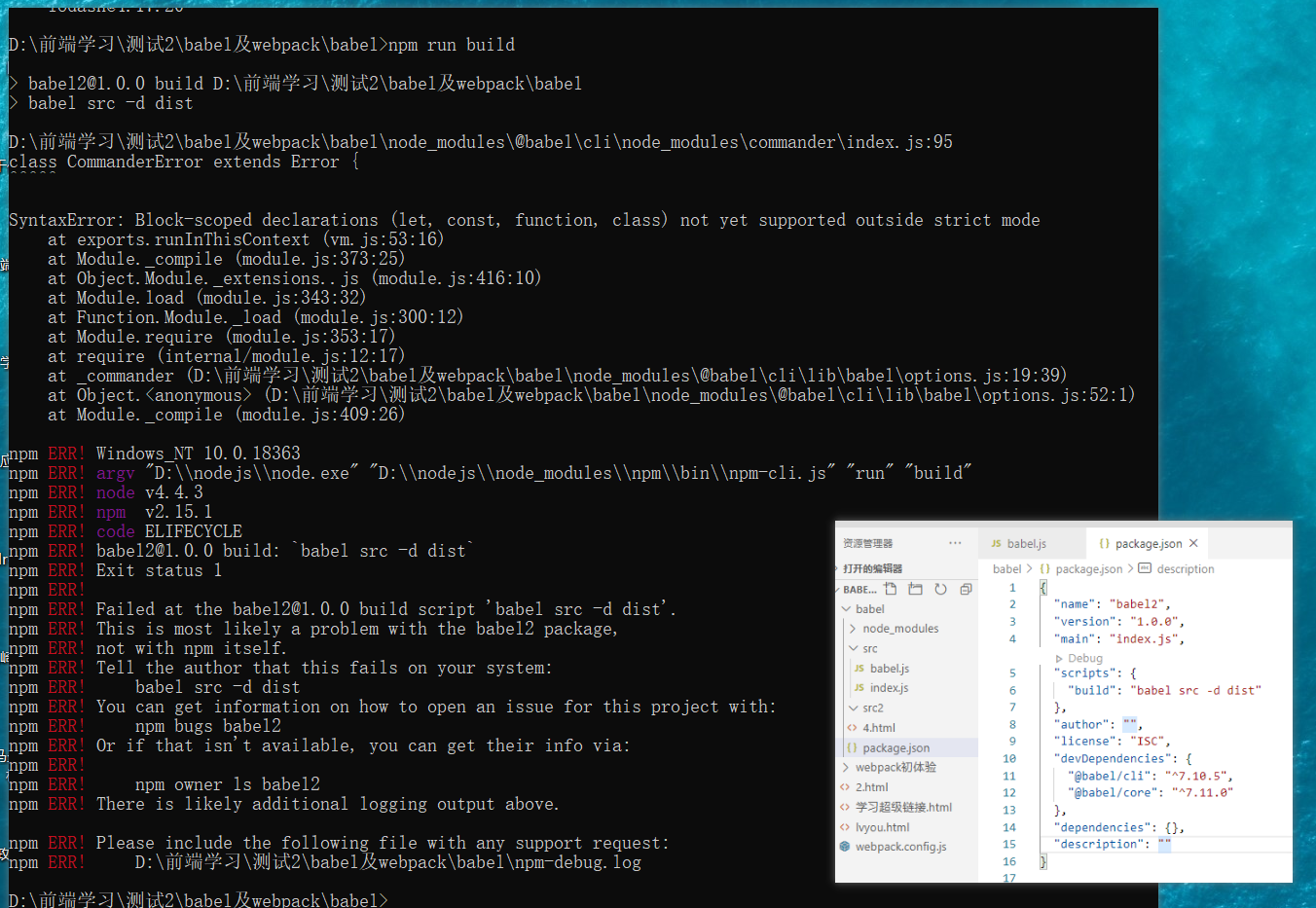Click the 'npm v2.15.1' error line
The image size is (1316, 908).
pyautogui.click(x=111, y=512)
